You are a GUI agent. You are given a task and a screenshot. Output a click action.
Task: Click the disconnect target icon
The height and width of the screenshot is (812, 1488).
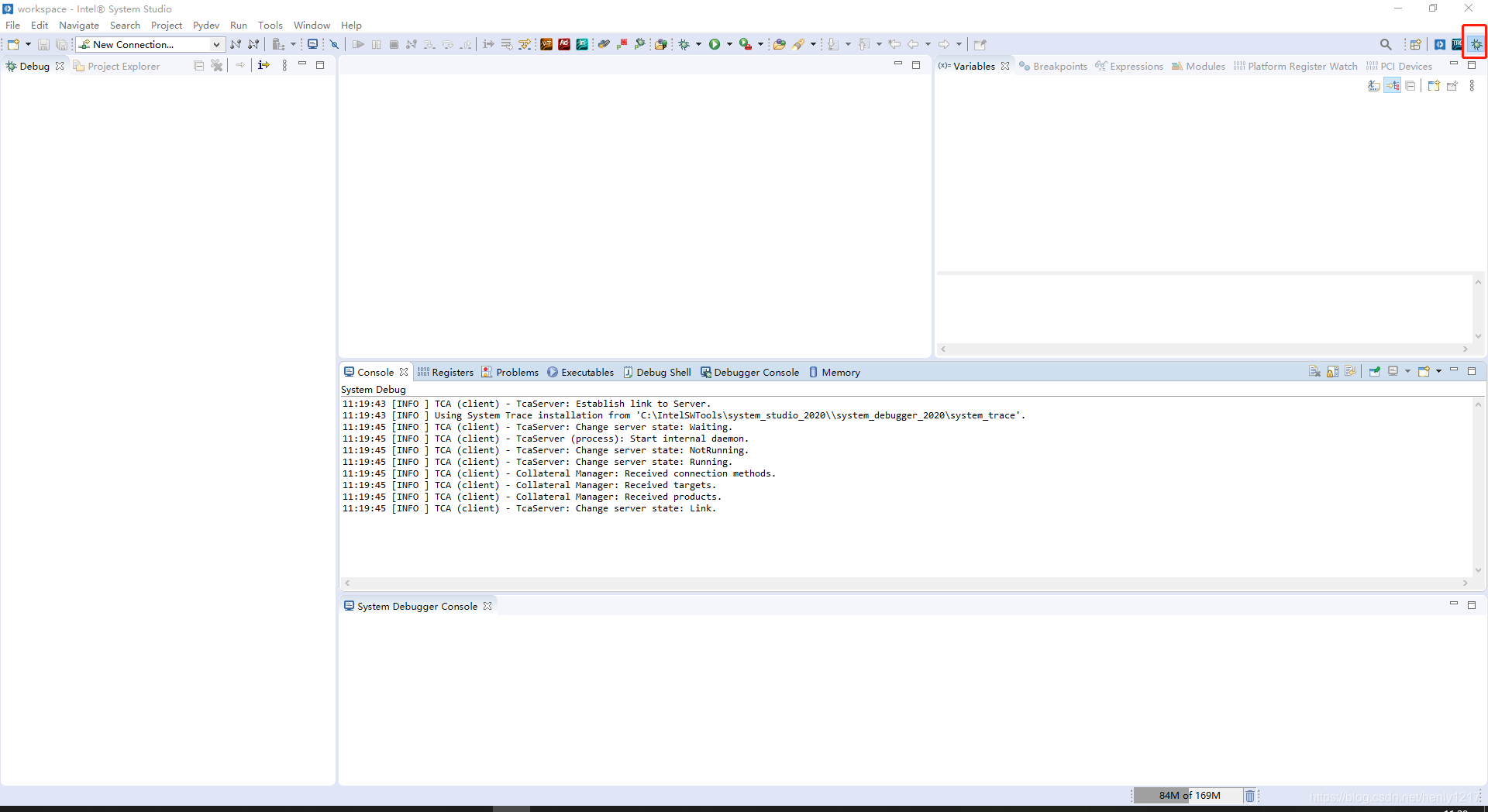pyautogui.click(x=253, y=44)
